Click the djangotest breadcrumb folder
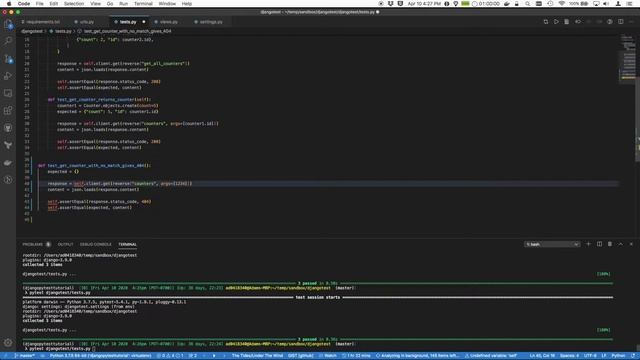The image size is (640, 360). click(32, 31)
